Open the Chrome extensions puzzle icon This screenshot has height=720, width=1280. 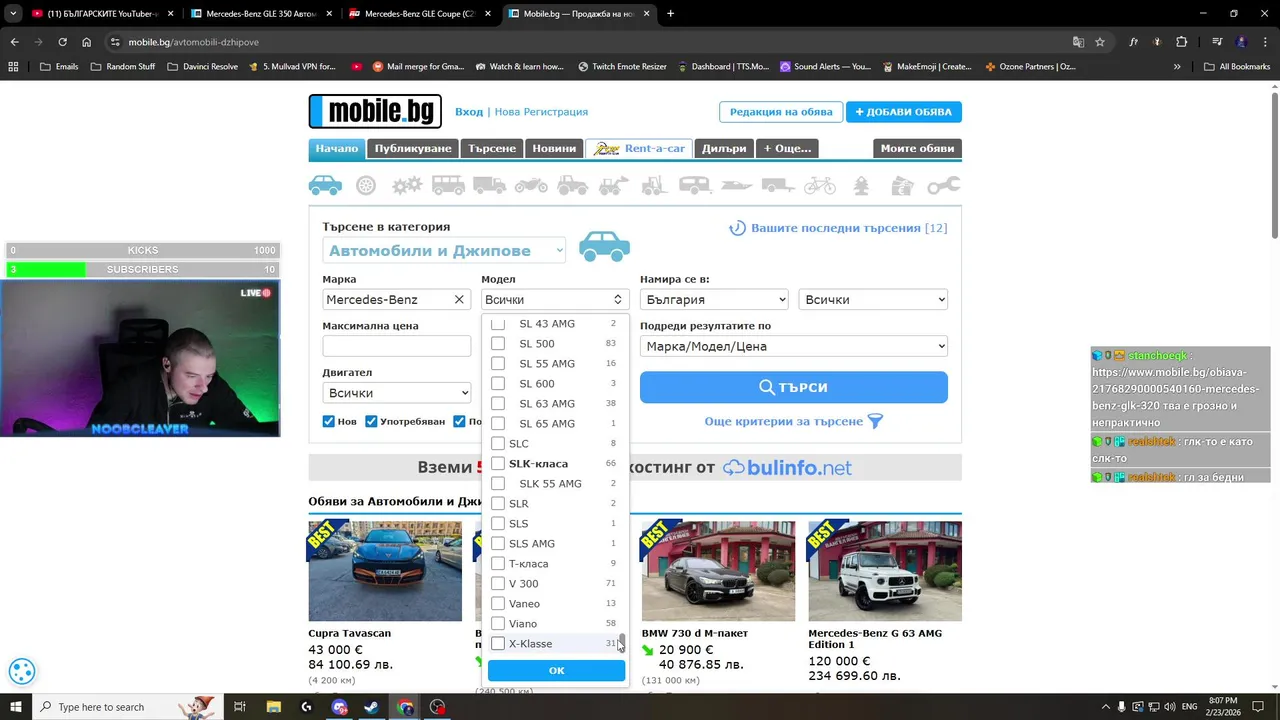pyautogui.click(x=1181, y=42)
